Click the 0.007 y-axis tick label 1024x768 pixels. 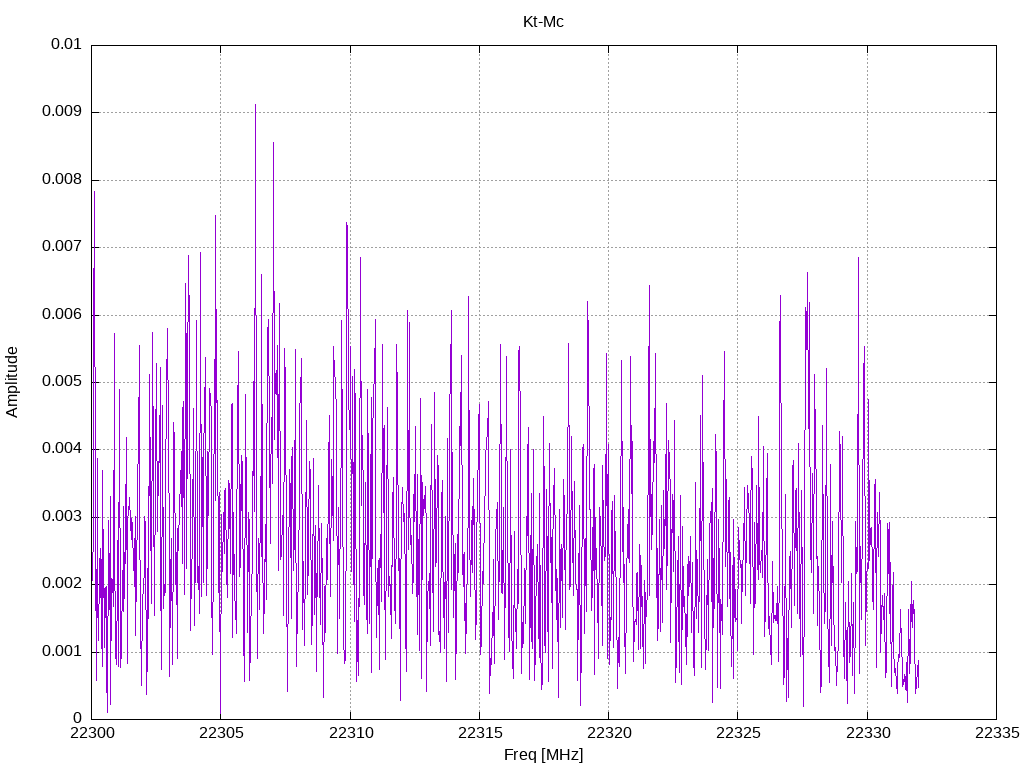pos(62,247)
